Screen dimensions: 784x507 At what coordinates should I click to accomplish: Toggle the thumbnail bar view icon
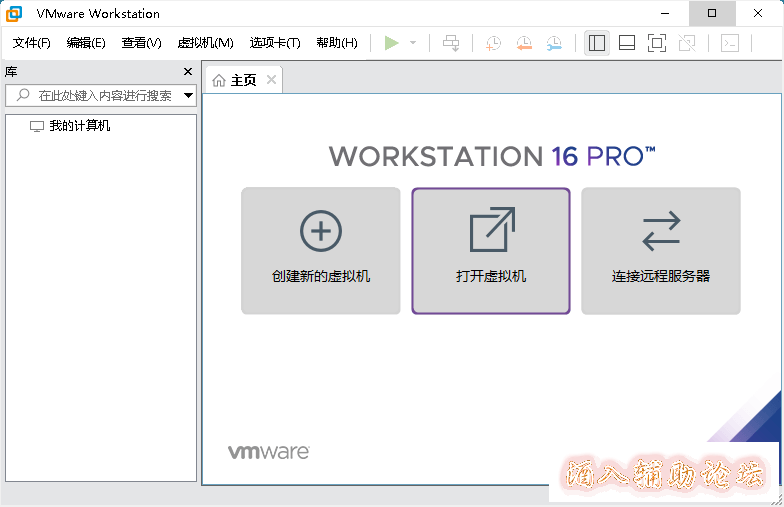(x=626, y=43)
